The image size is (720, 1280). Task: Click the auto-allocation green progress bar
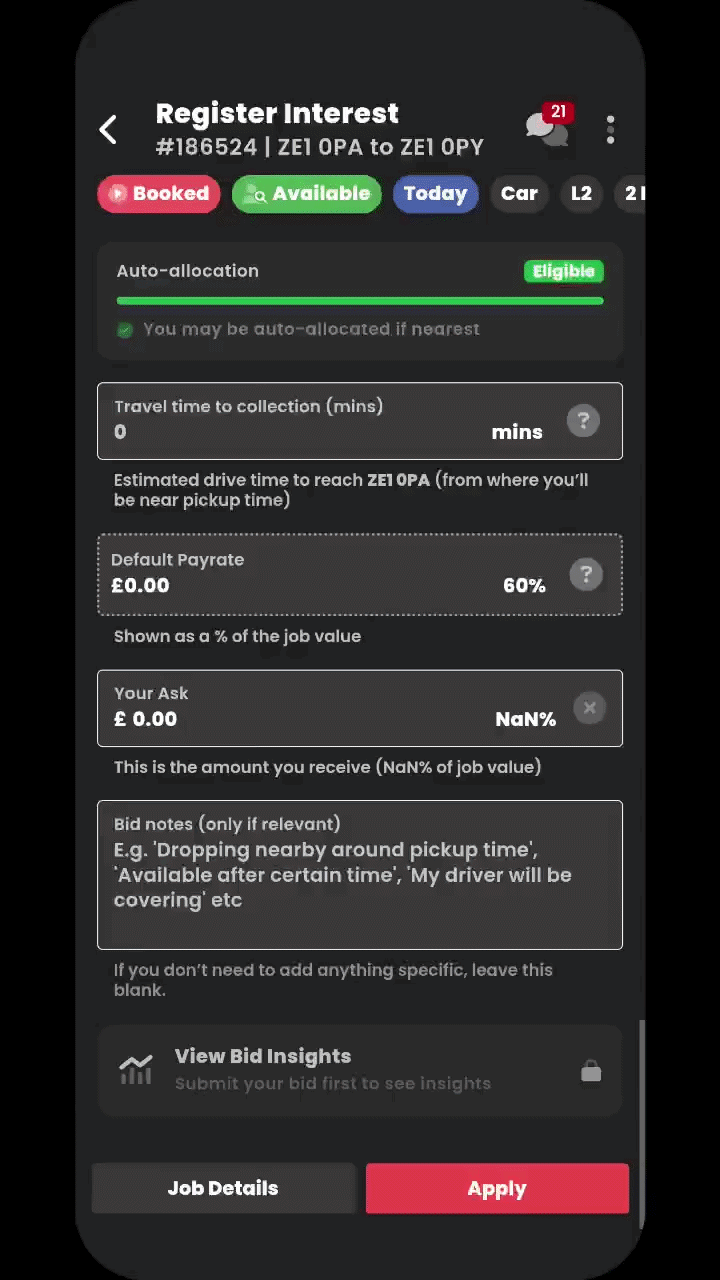coord(360,300)
